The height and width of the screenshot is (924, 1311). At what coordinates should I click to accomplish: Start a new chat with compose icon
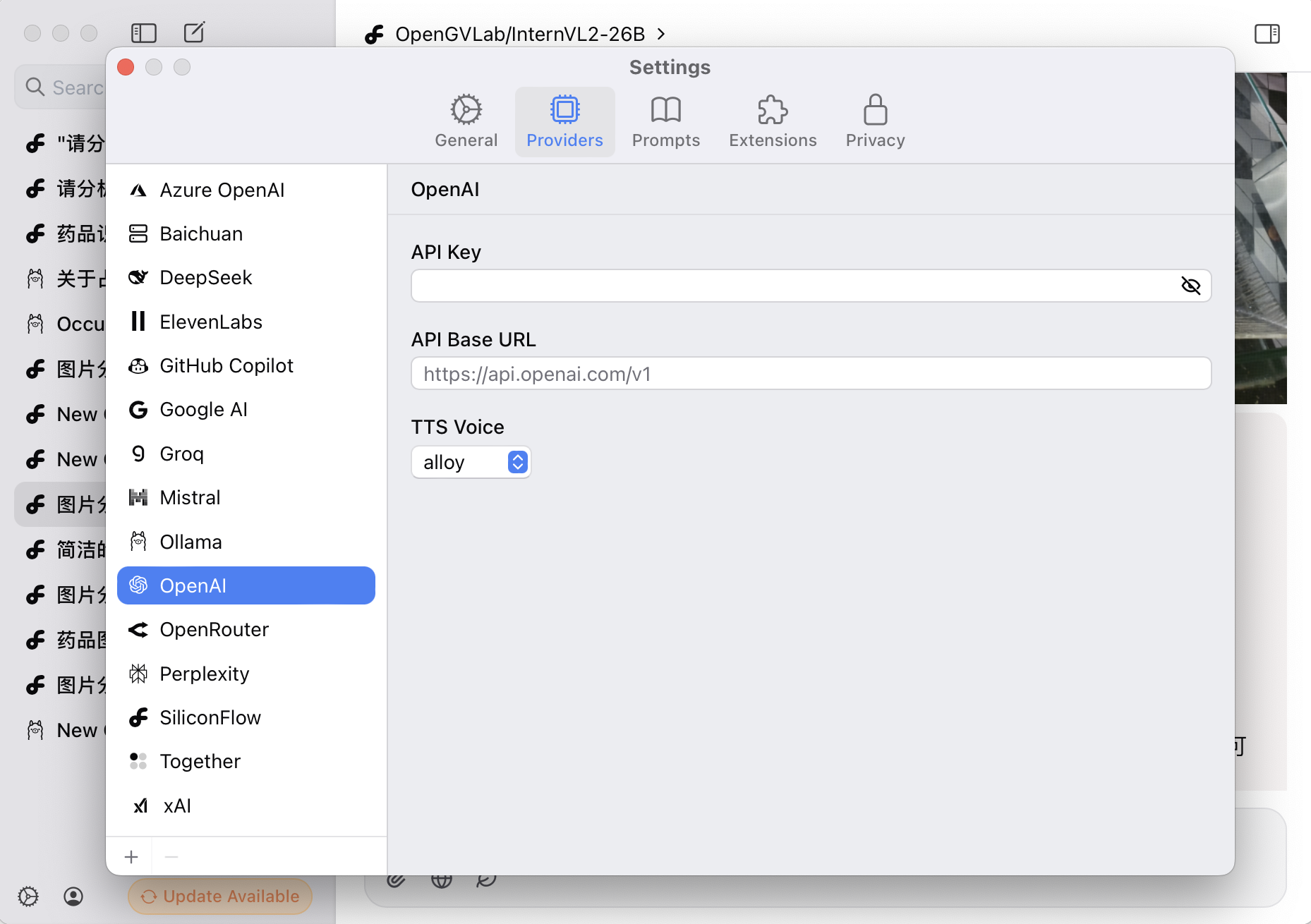pos(194,32)
